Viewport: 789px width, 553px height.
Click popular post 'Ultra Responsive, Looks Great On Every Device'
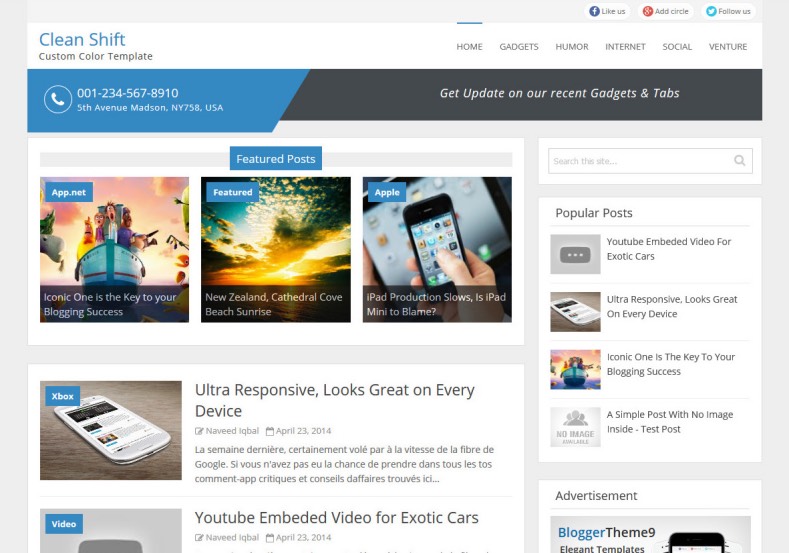(x=672, y=306)
